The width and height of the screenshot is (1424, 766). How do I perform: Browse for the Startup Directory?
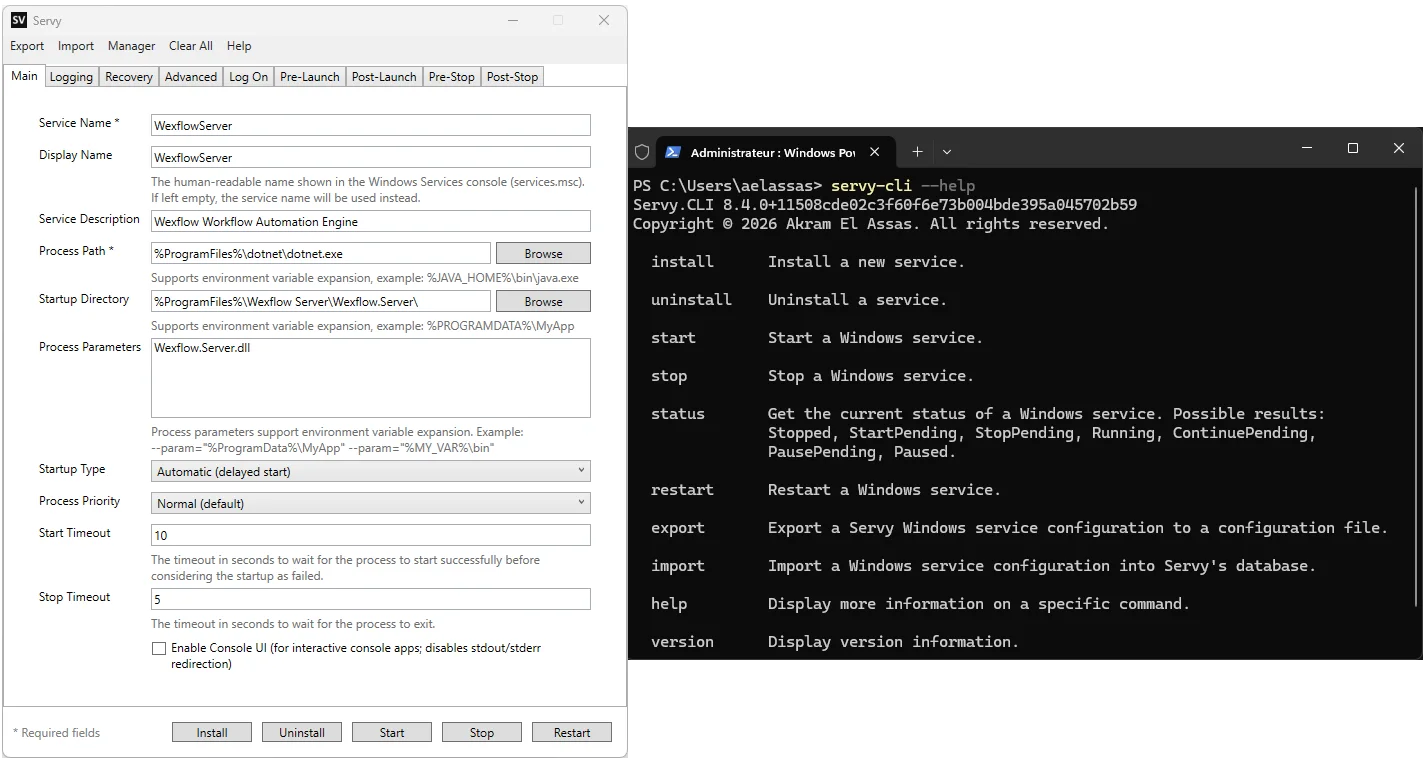tap(543, 301)
